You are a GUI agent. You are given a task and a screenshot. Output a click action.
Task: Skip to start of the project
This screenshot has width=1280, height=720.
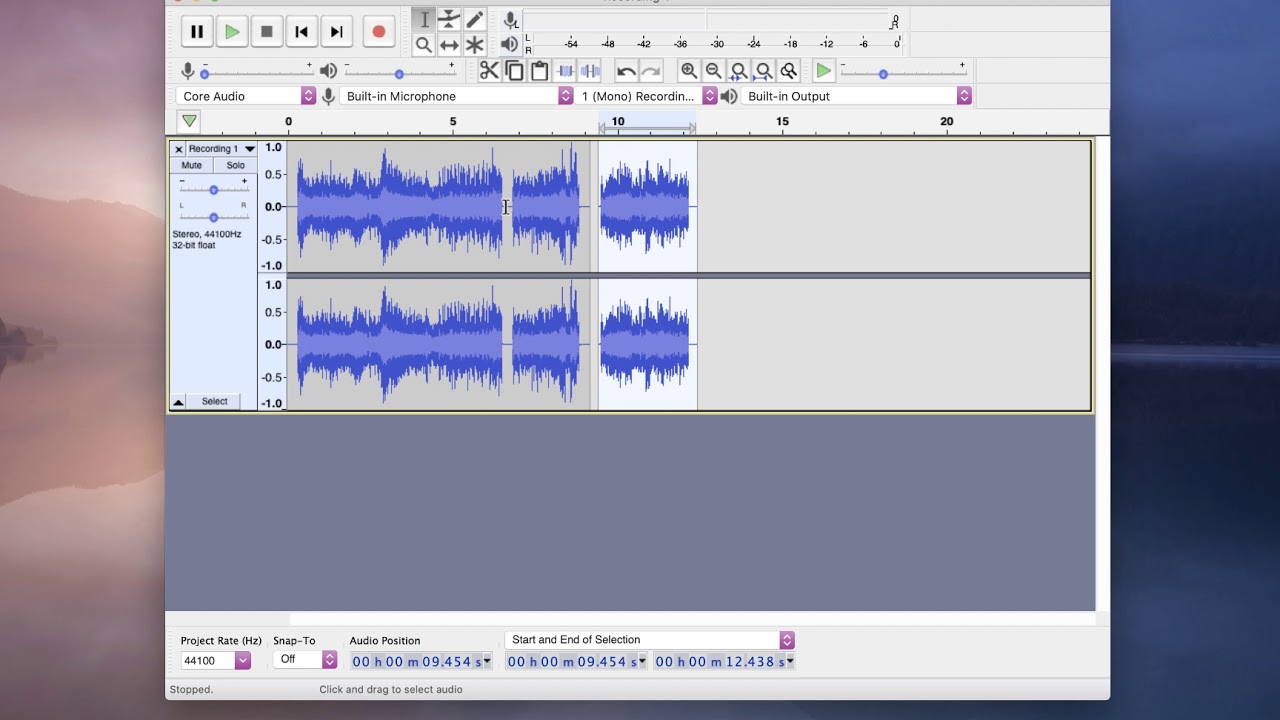point(302,32)
